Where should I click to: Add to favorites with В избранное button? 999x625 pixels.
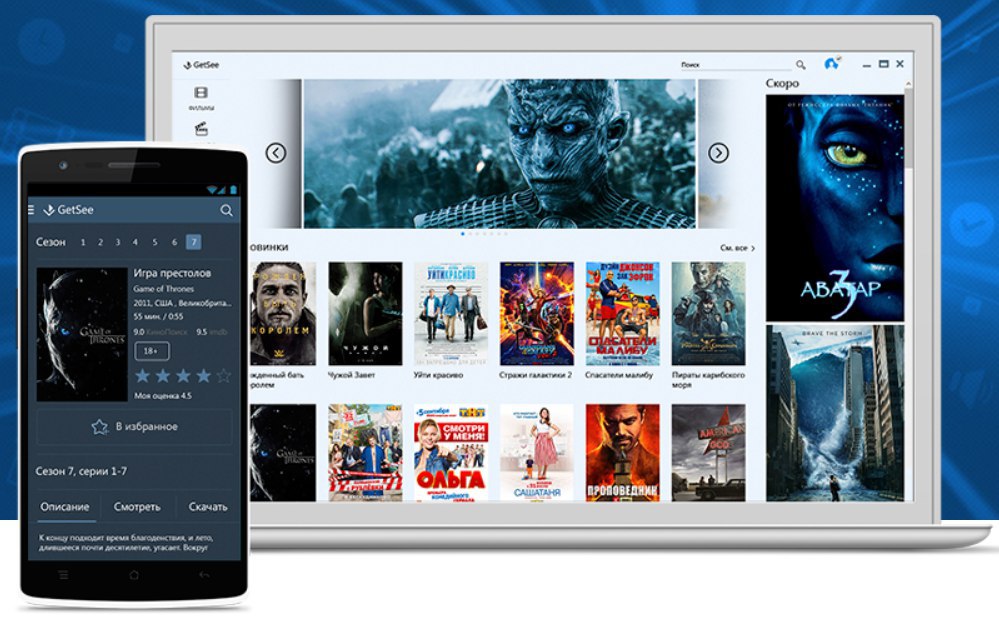pyautogui.click(x=134, y=426)
